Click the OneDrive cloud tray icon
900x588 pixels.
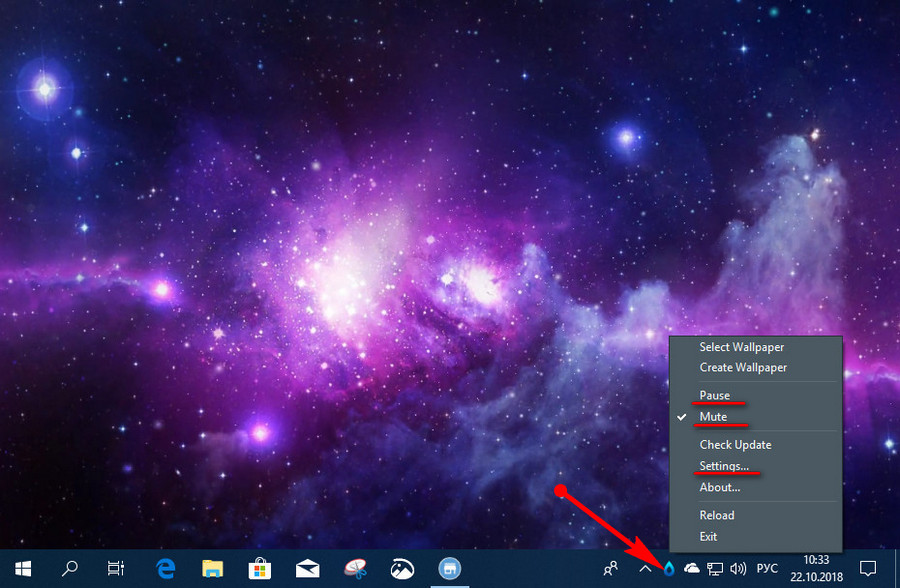(x=691, y=569)
